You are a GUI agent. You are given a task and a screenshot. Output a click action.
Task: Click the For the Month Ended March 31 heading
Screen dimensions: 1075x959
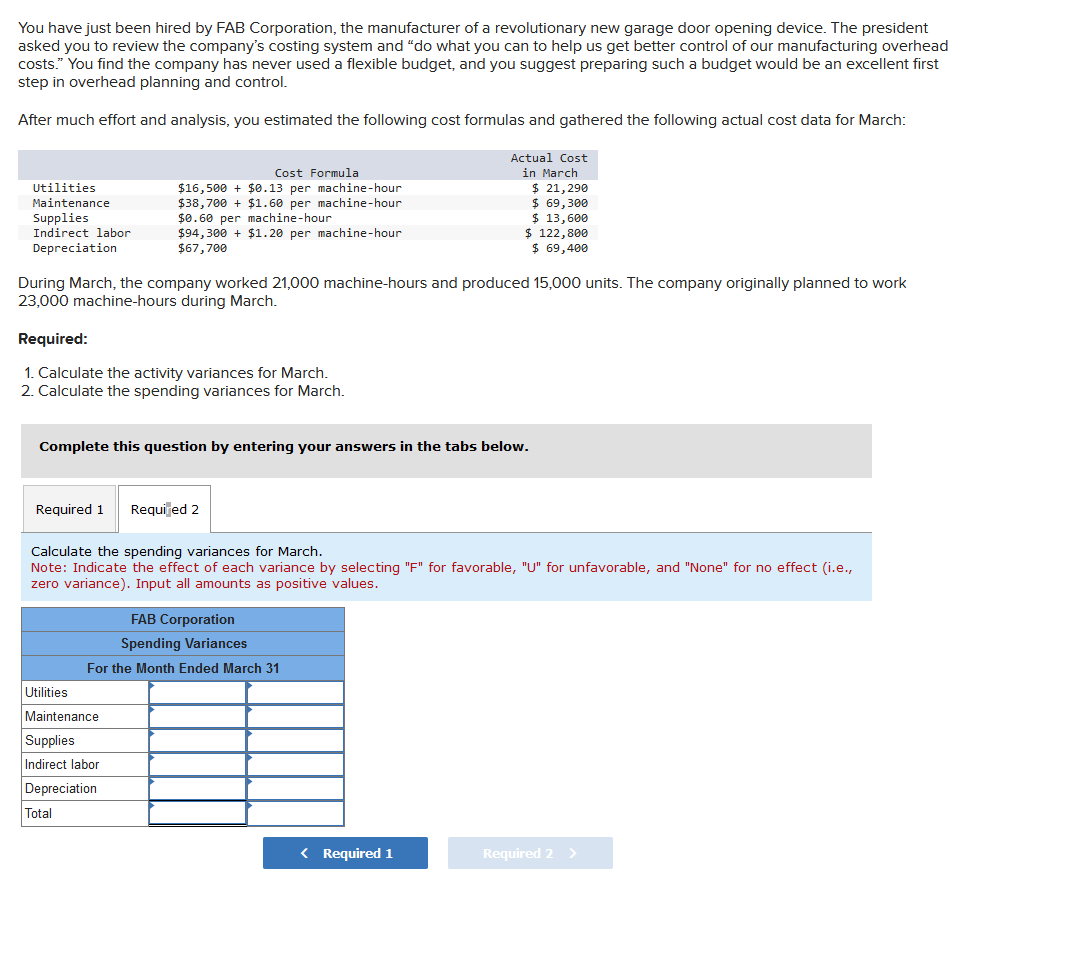[x=183, y=668]
